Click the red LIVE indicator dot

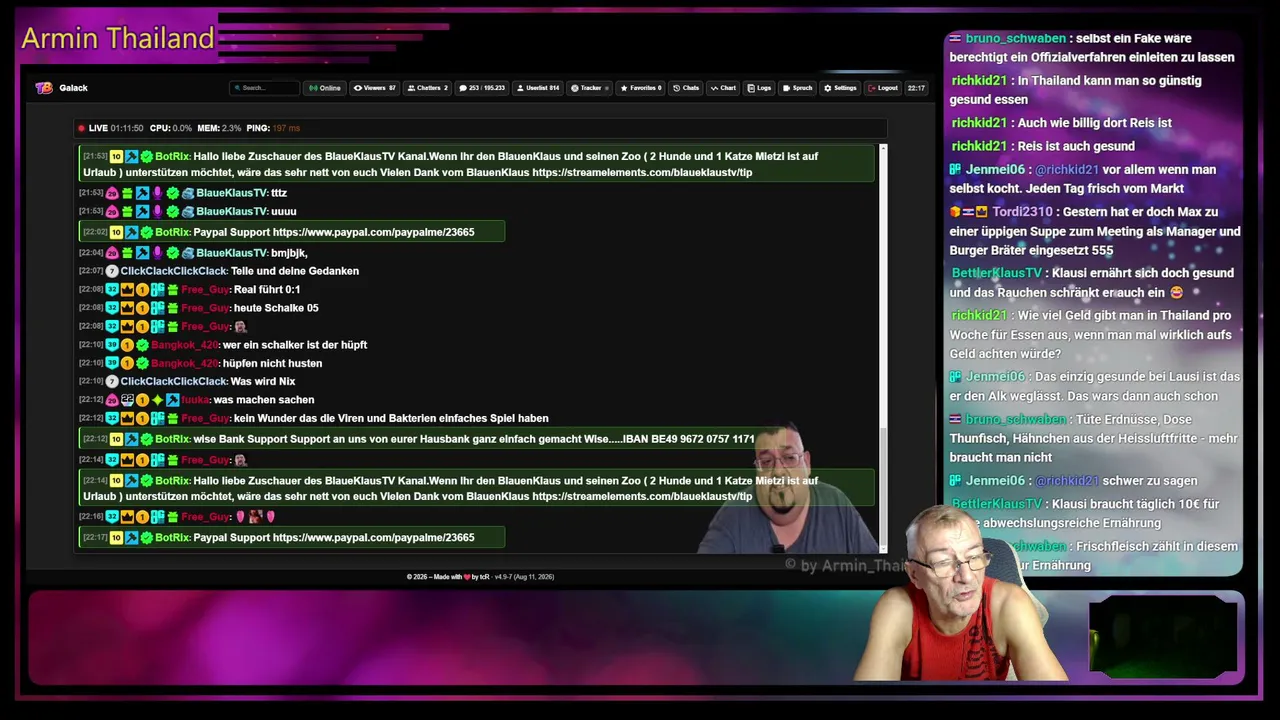(81, 128)
